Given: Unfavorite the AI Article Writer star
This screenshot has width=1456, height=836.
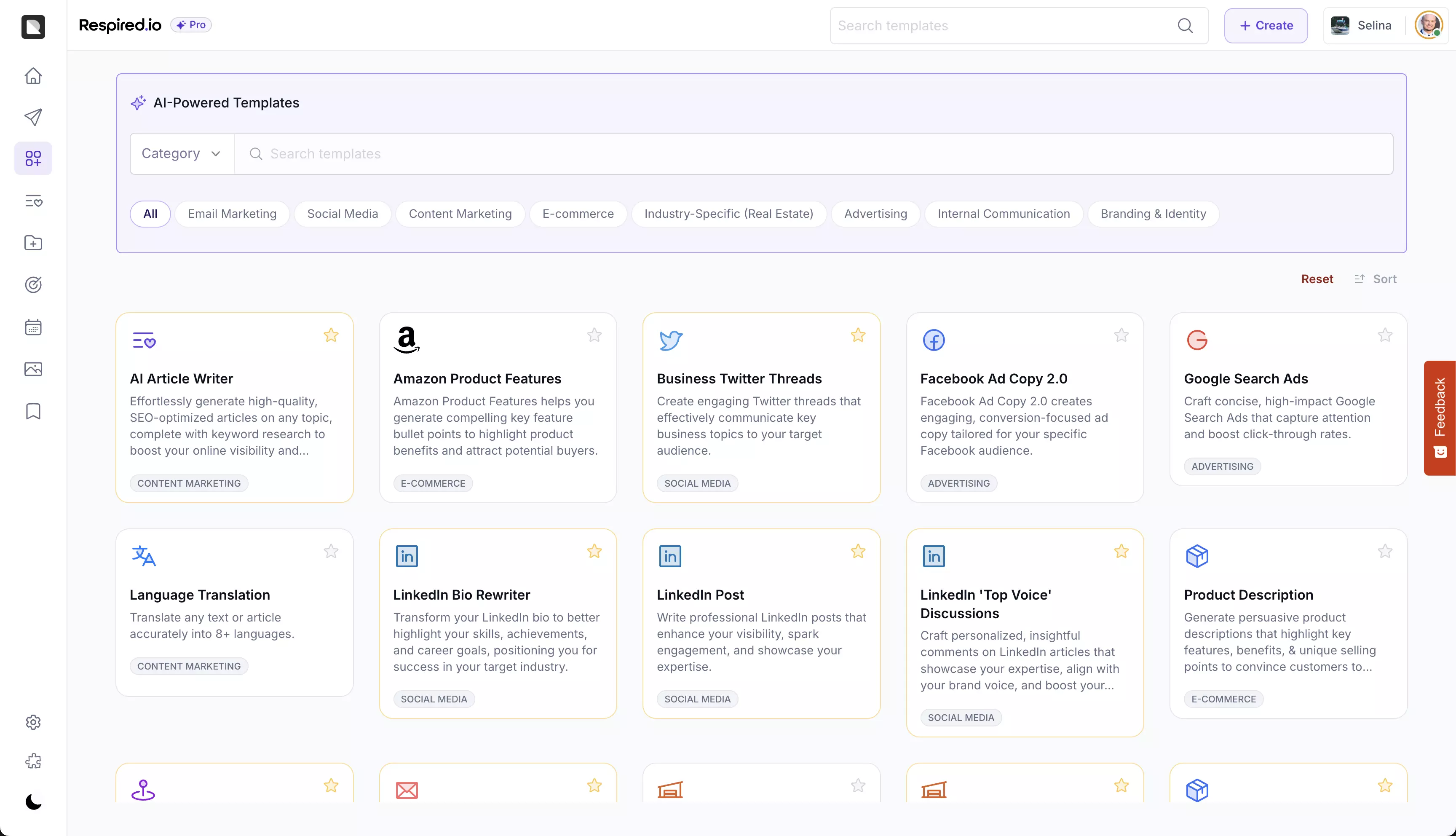Looking at the screenshot, I should (x=331, y=335).
